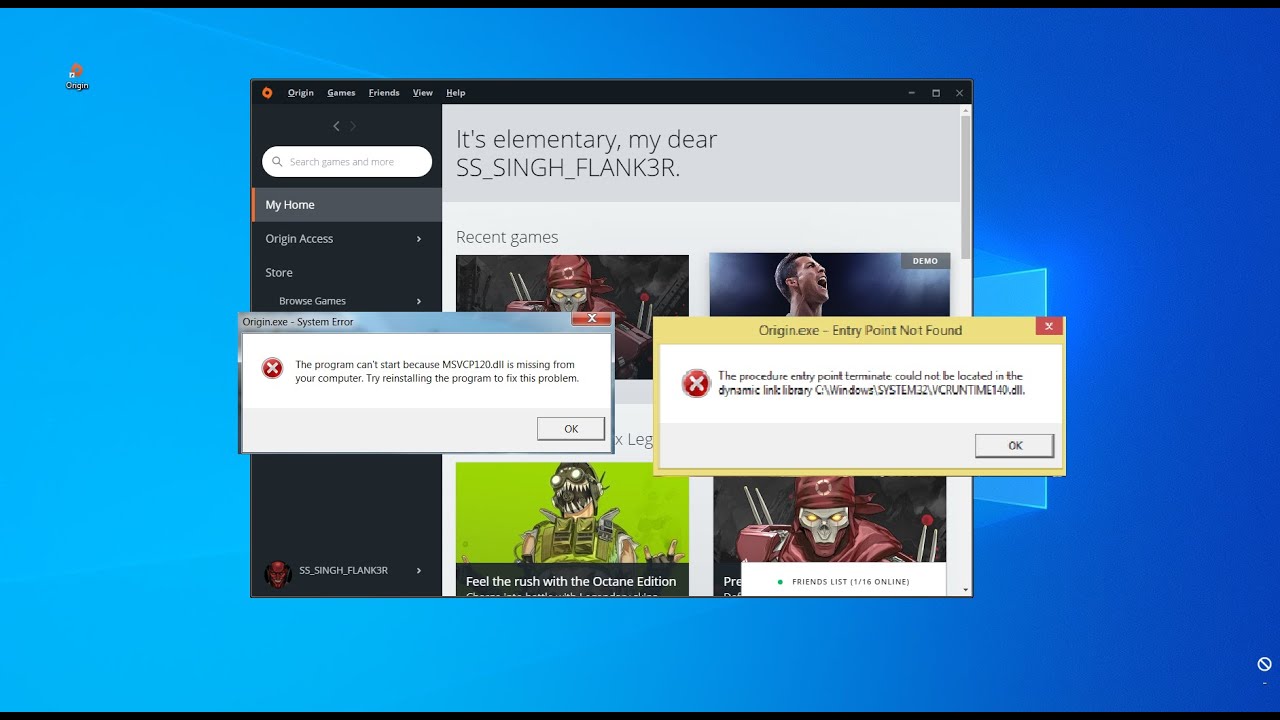Expand the Browse Games chevron

click(x=419, y=301)
